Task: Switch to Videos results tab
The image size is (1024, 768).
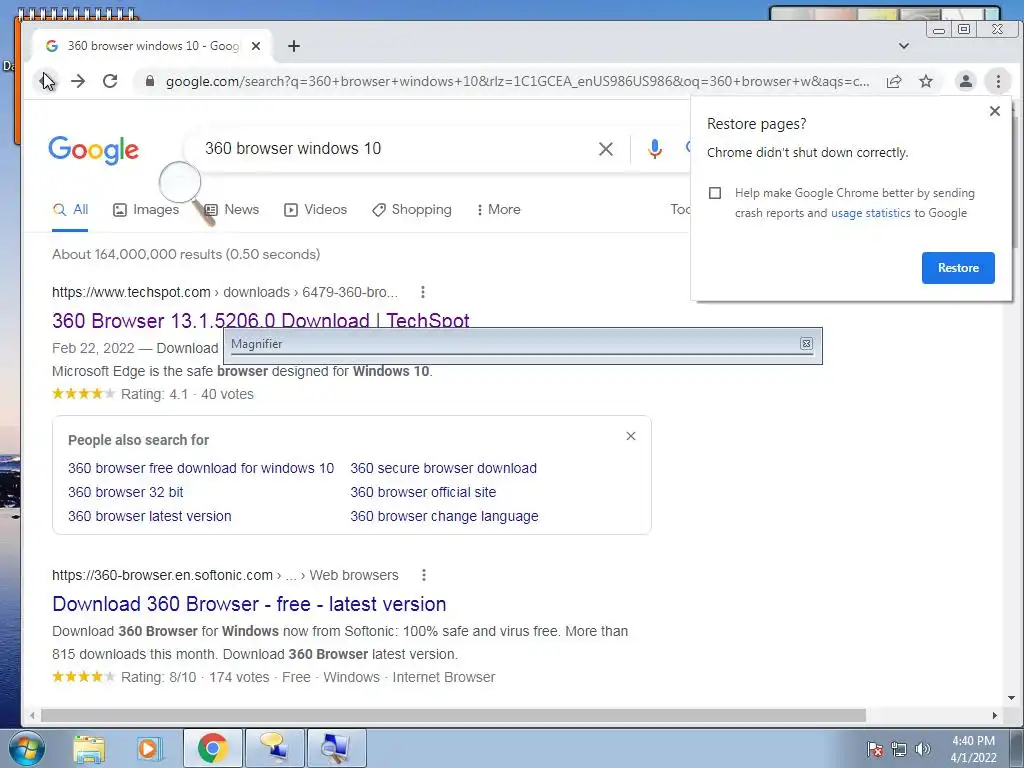Action: pos(315,210)
